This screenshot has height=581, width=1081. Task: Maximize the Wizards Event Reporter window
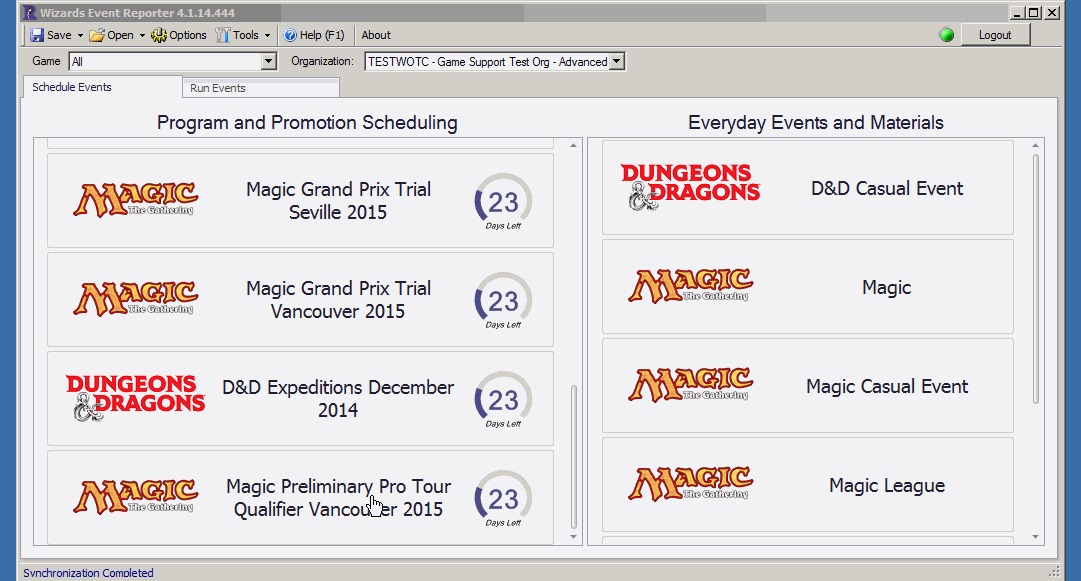click(1034, 12)
